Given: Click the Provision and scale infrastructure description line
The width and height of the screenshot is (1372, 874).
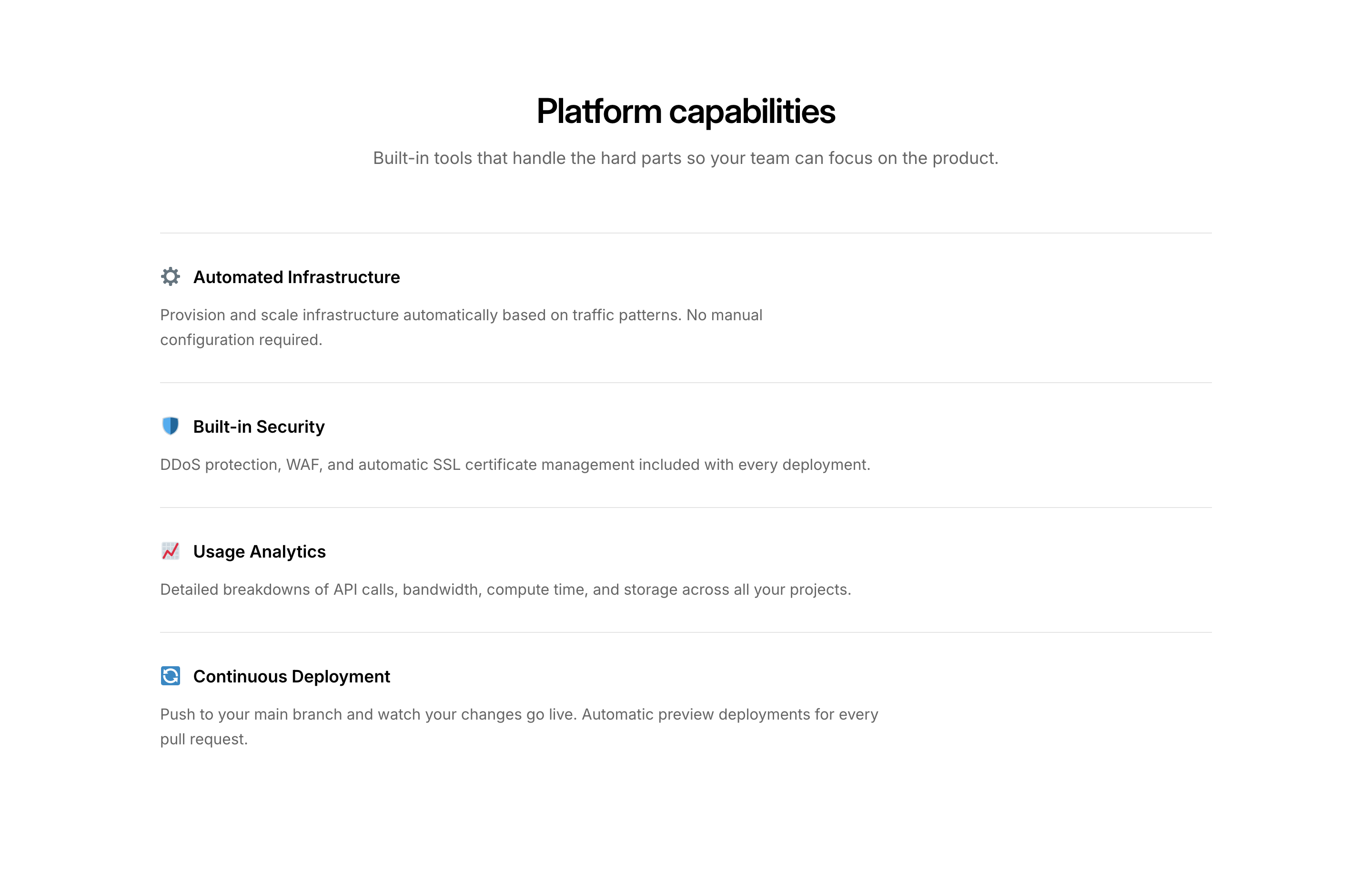Looking at the screenshot, I should pos(461,315).
